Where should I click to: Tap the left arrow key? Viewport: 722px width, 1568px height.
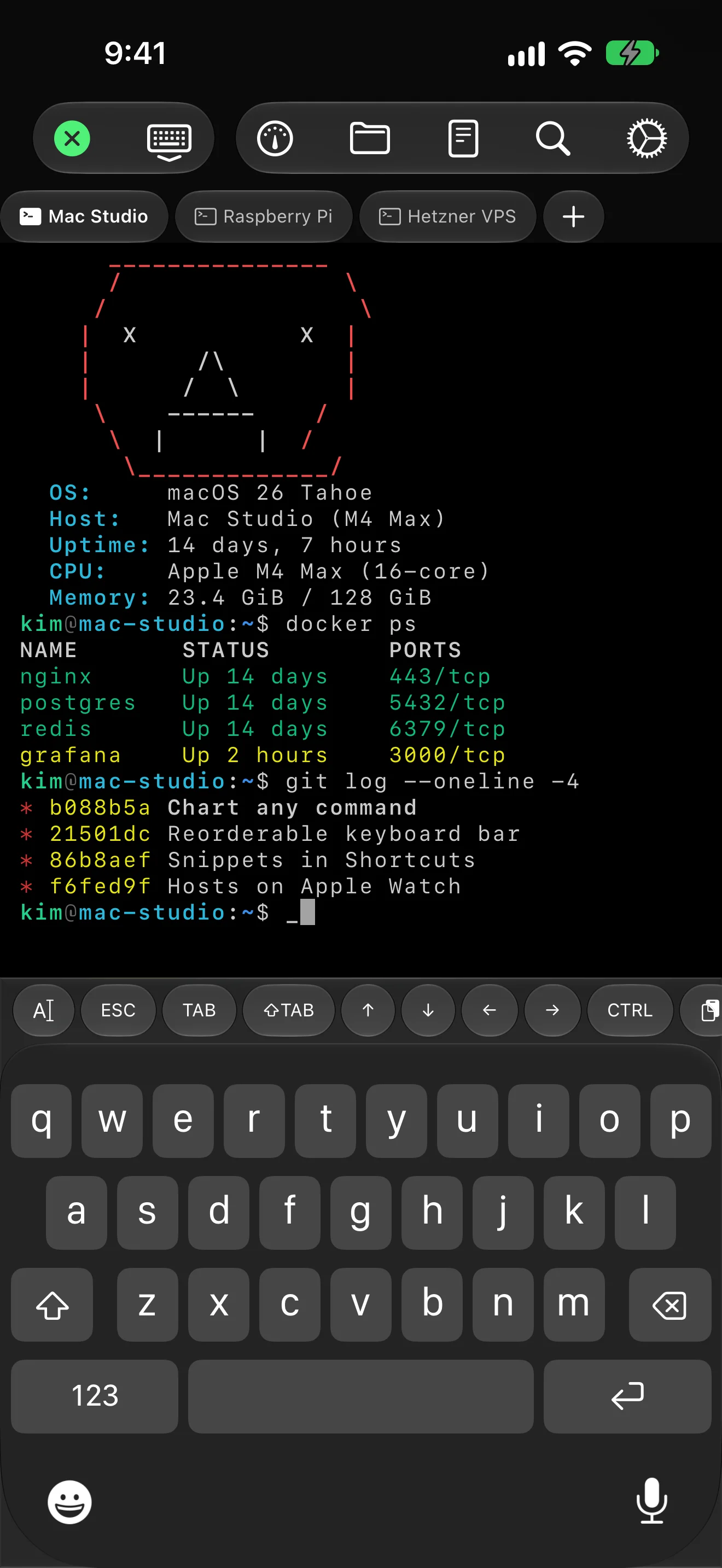(x=490, y=1010)
